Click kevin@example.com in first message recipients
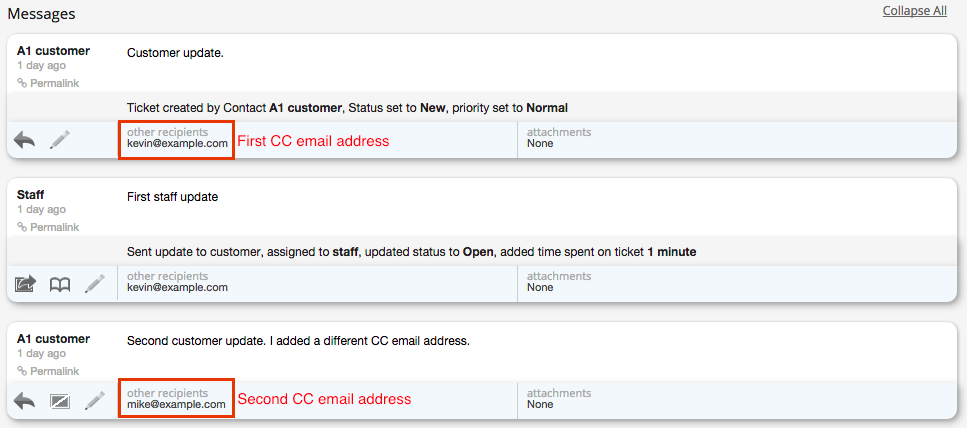 pos(177,143)
